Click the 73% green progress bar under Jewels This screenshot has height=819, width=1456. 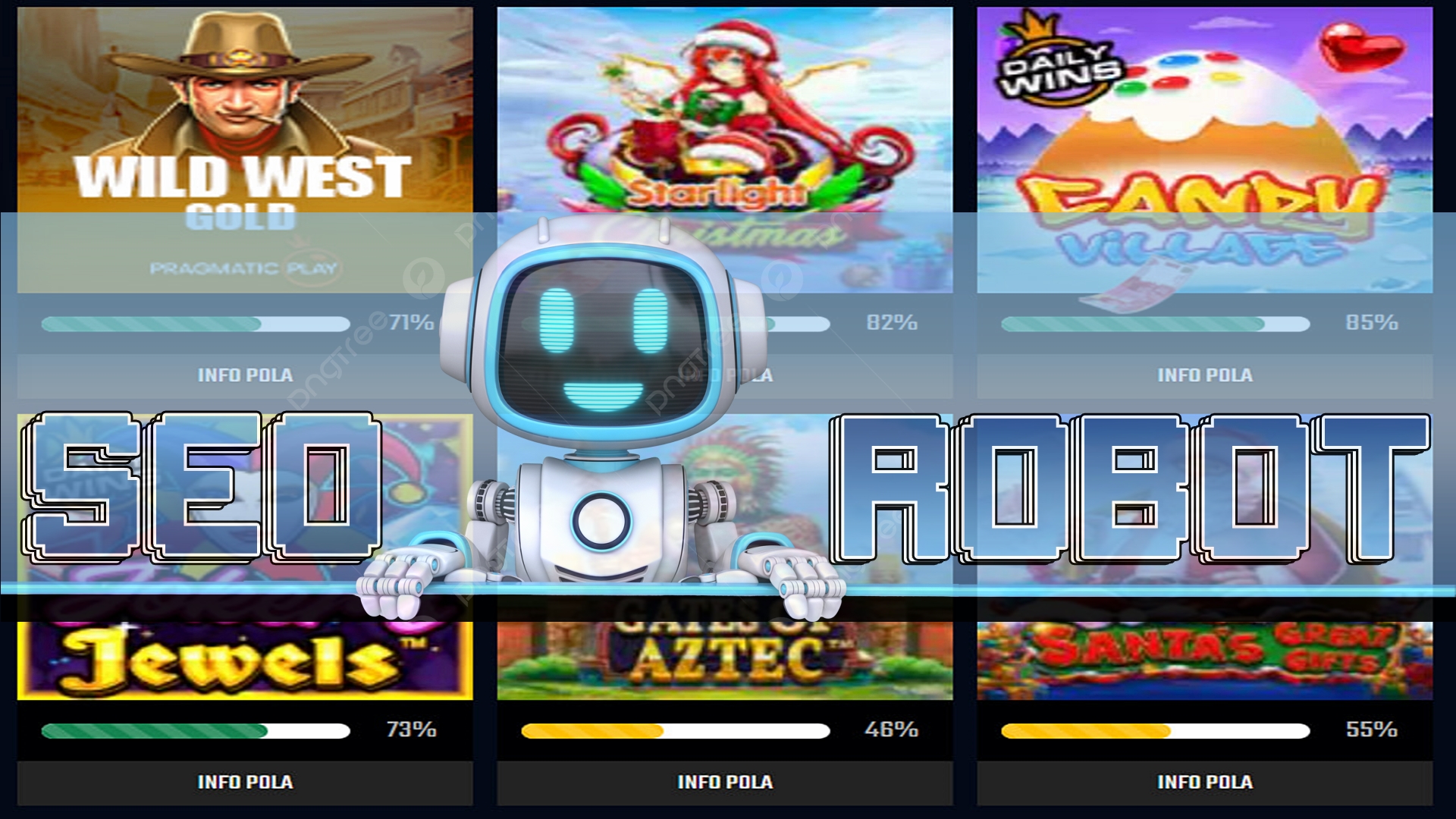[x=196, y=731]
